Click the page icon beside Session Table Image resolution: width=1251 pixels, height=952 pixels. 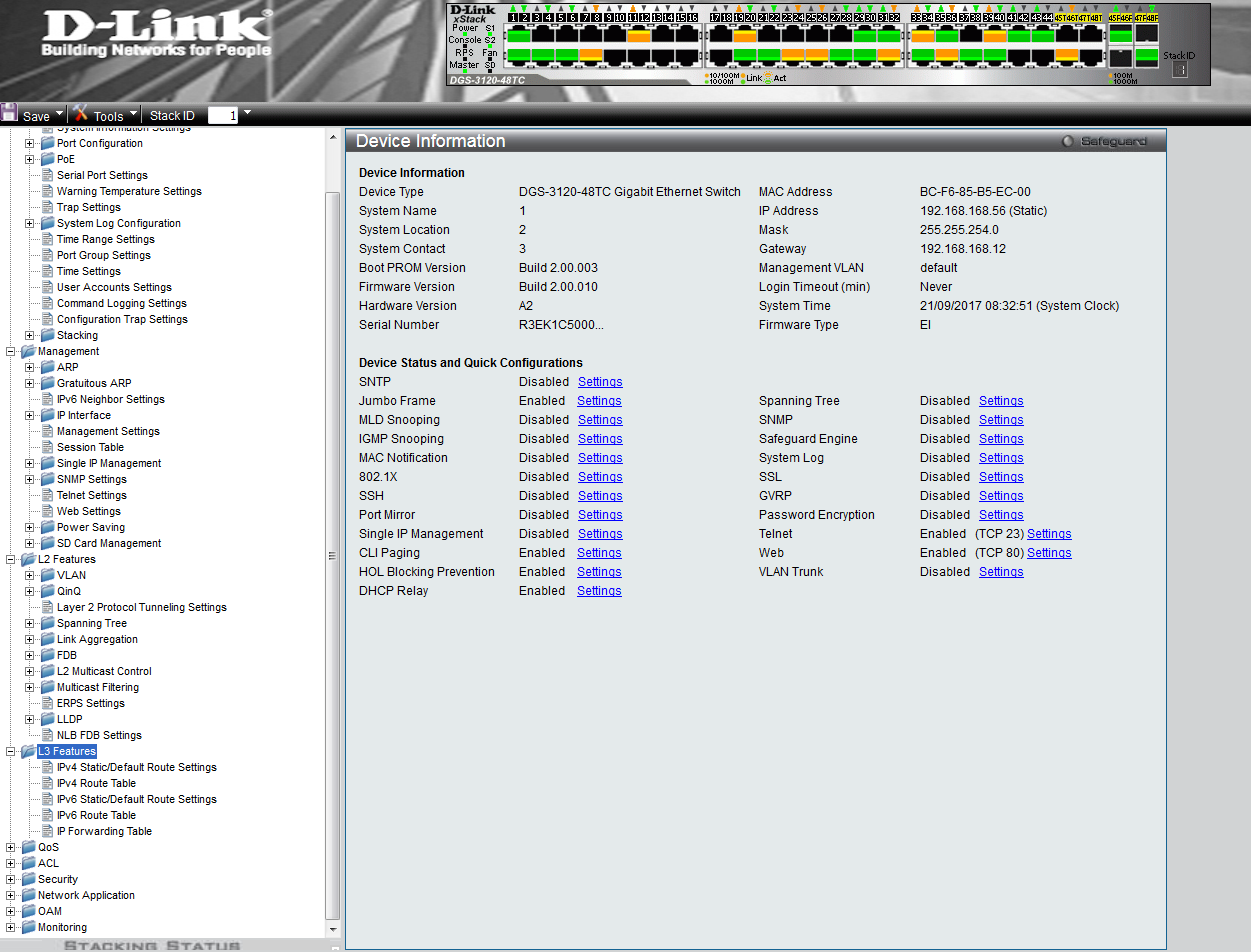pyautogui.click(x=47, y=447)
